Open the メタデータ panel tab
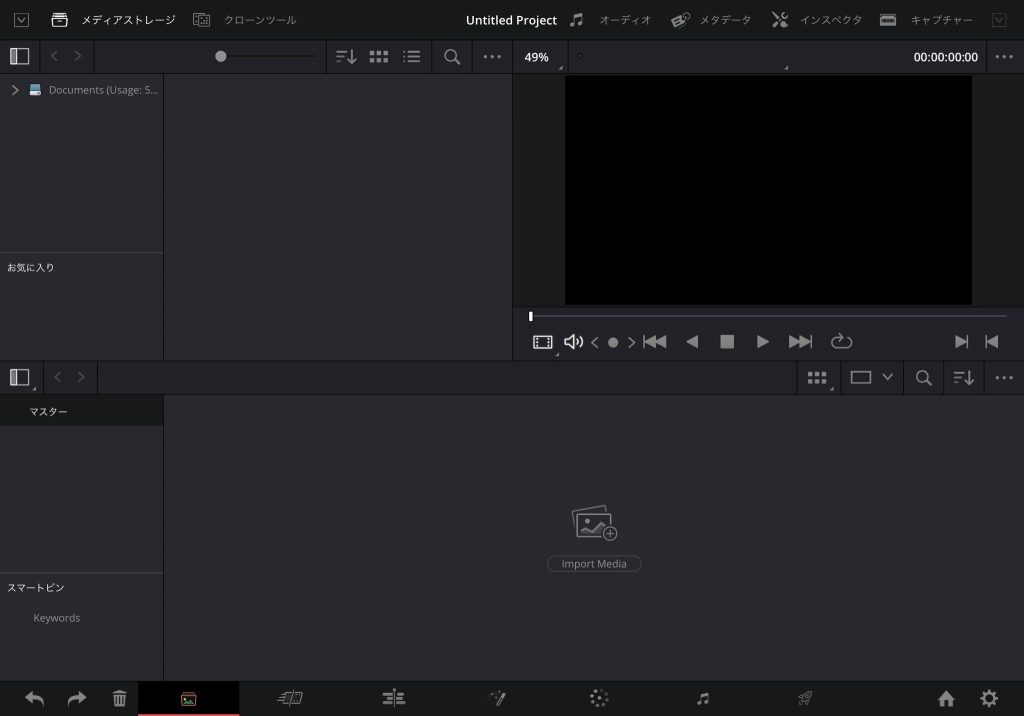Viewport: 1024px width, 716px height. tap(710, 20)
